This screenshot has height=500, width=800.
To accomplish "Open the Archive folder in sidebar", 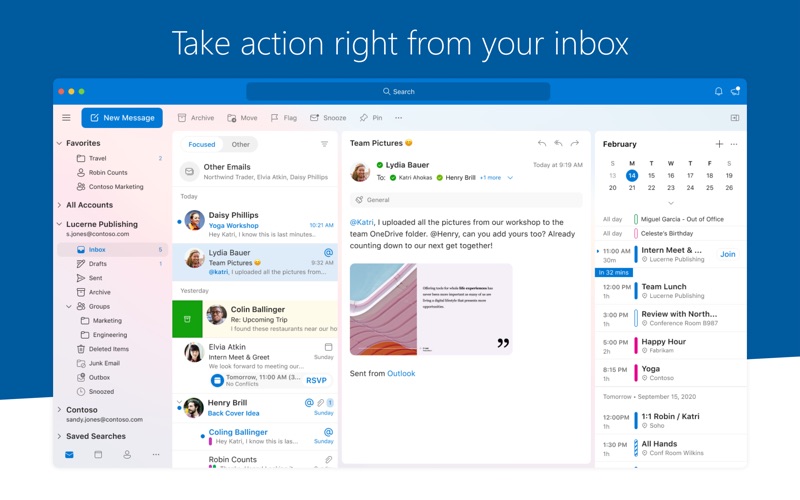I will pyautogui.click(x=113, y=292).
